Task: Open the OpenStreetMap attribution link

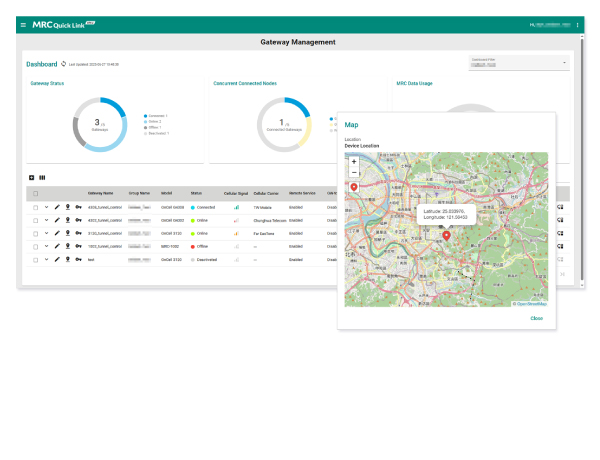Action: pos(530,304)
